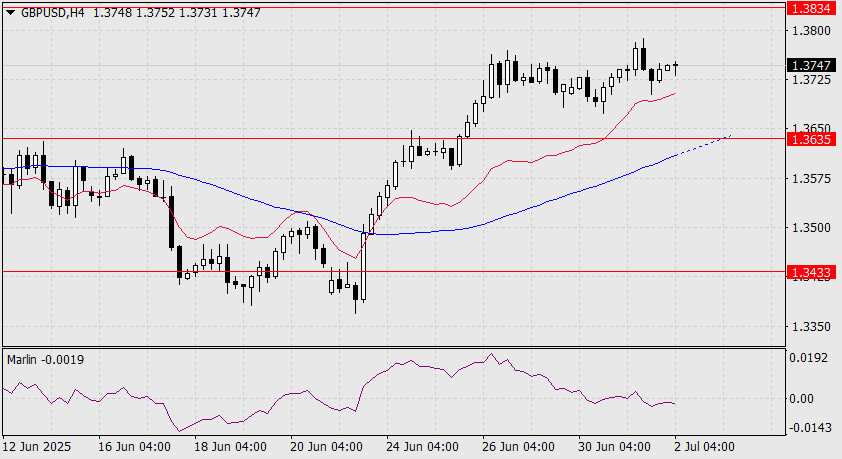Click the dotted blue projection line end
This screenshot has width=842, height=459.
click(x=730, y=136)
